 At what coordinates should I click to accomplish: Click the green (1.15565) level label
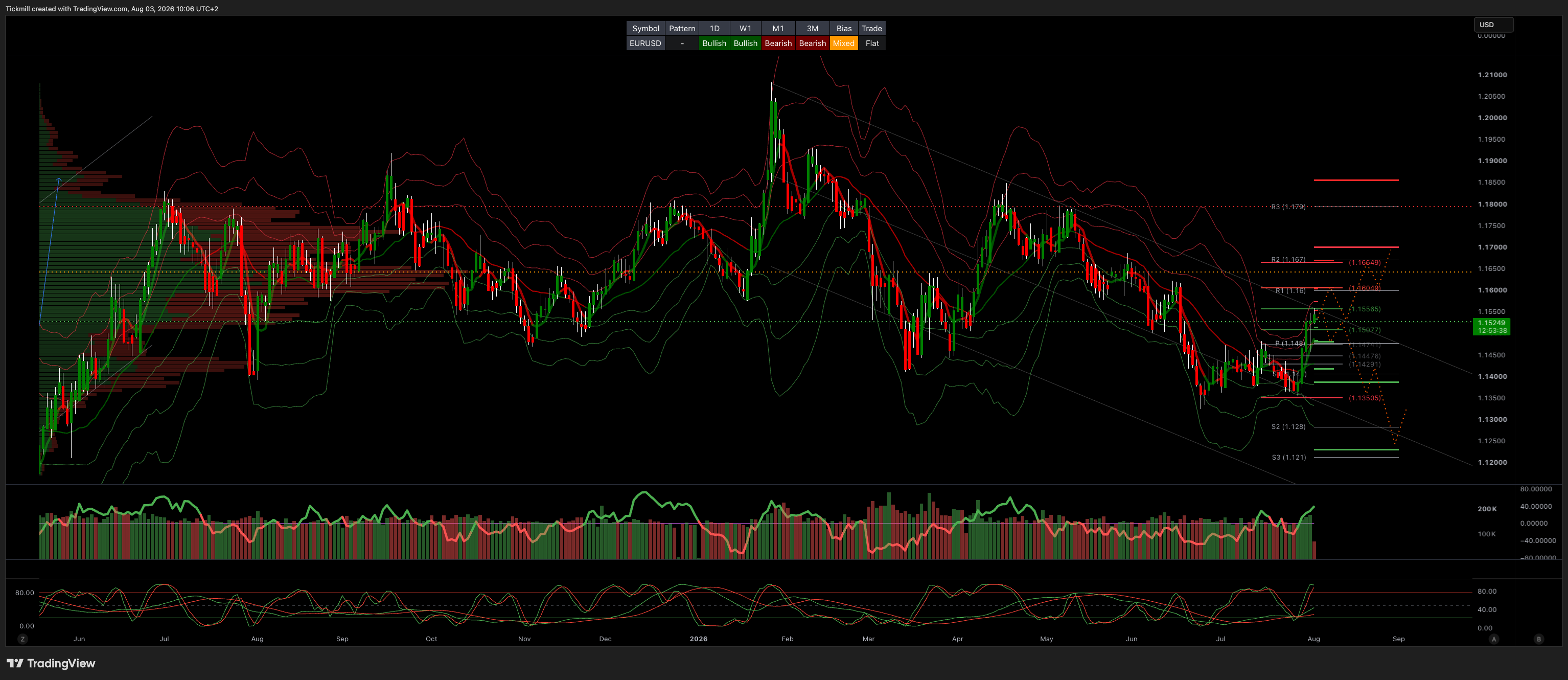point(1365,309)
